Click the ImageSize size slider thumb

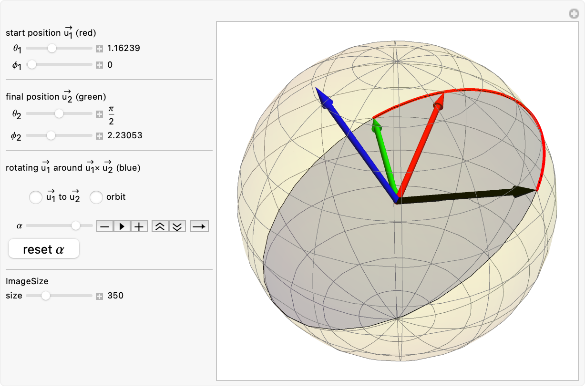(x=46, y=295)
